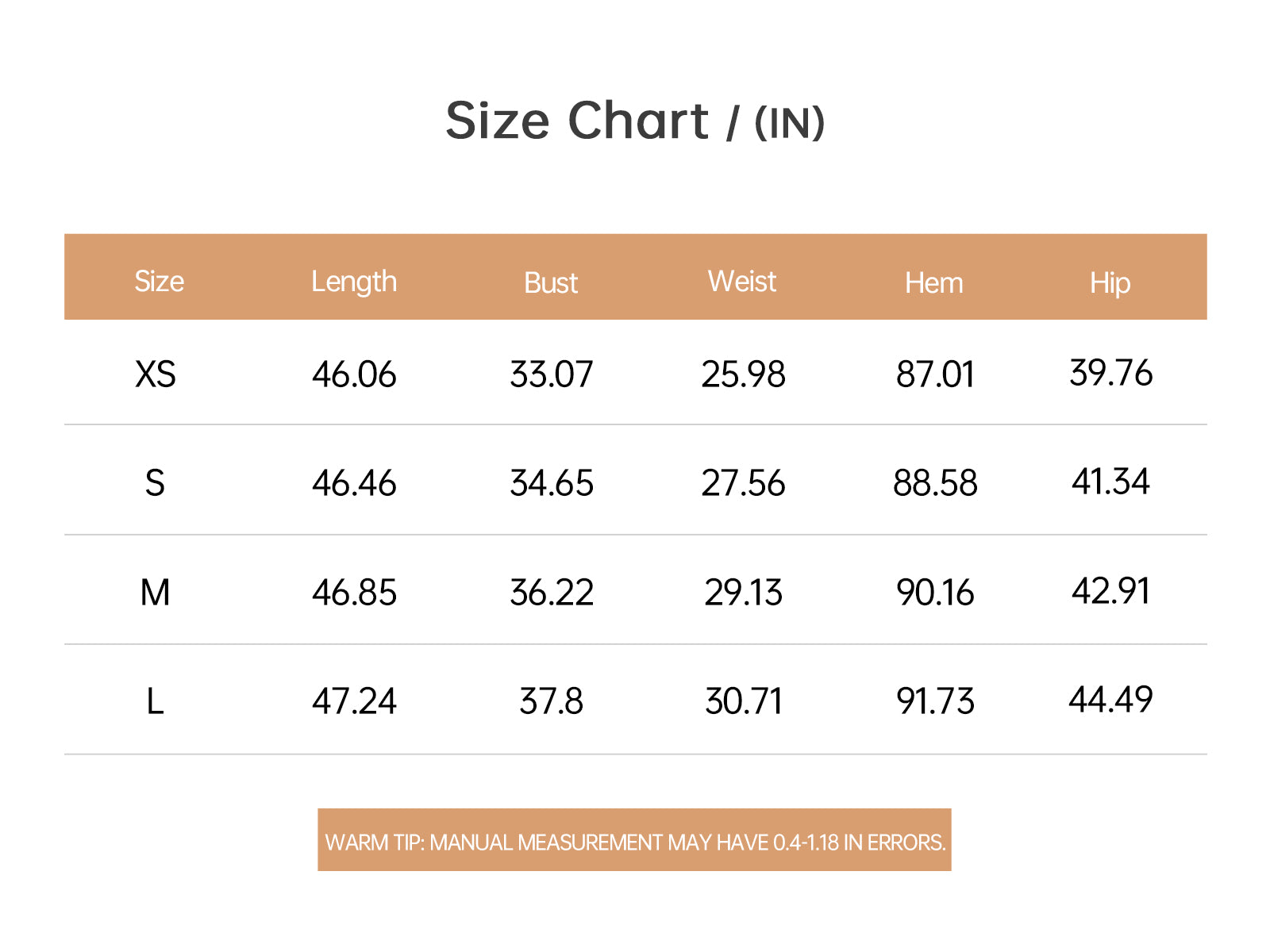Click the Weist column header
Screen dimensions: 1270x952
pos(742,281)
